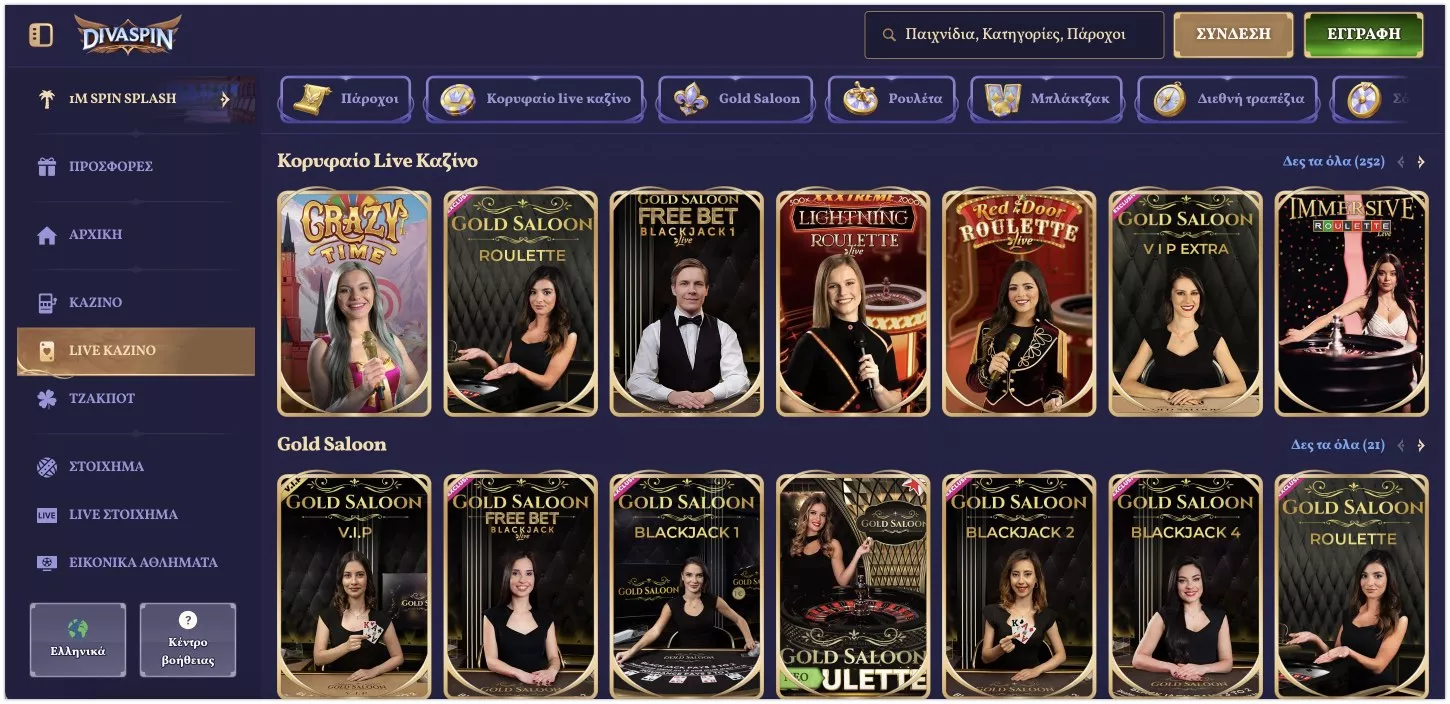Screen dimensions: 1450x704
Task: Open the Ελληνικά language selector
Action: pos(78,640)
